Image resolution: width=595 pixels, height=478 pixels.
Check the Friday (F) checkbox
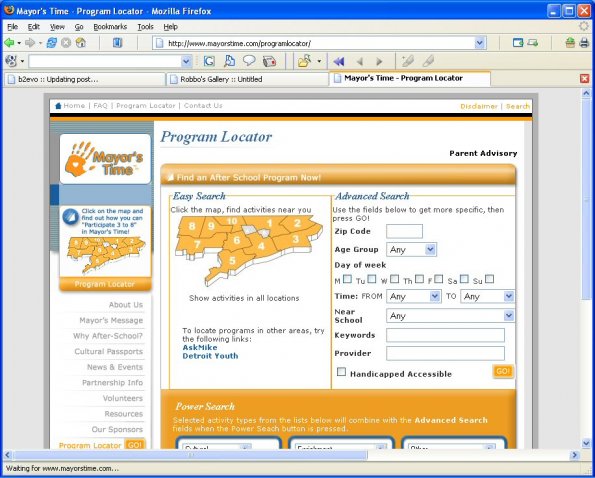439,279
